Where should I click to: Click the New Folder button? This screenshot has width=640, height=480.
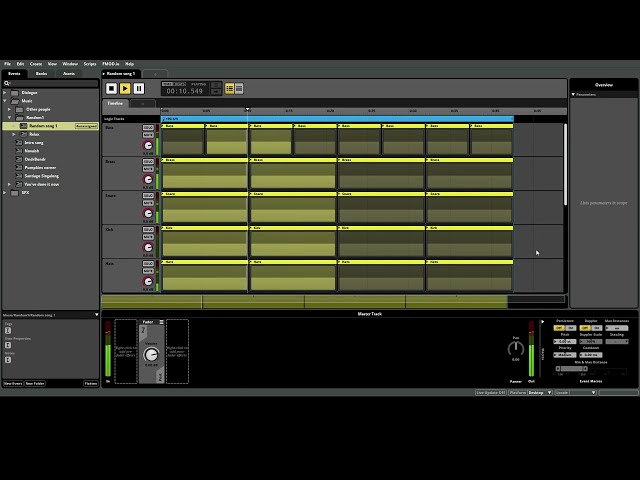[35, 384]
